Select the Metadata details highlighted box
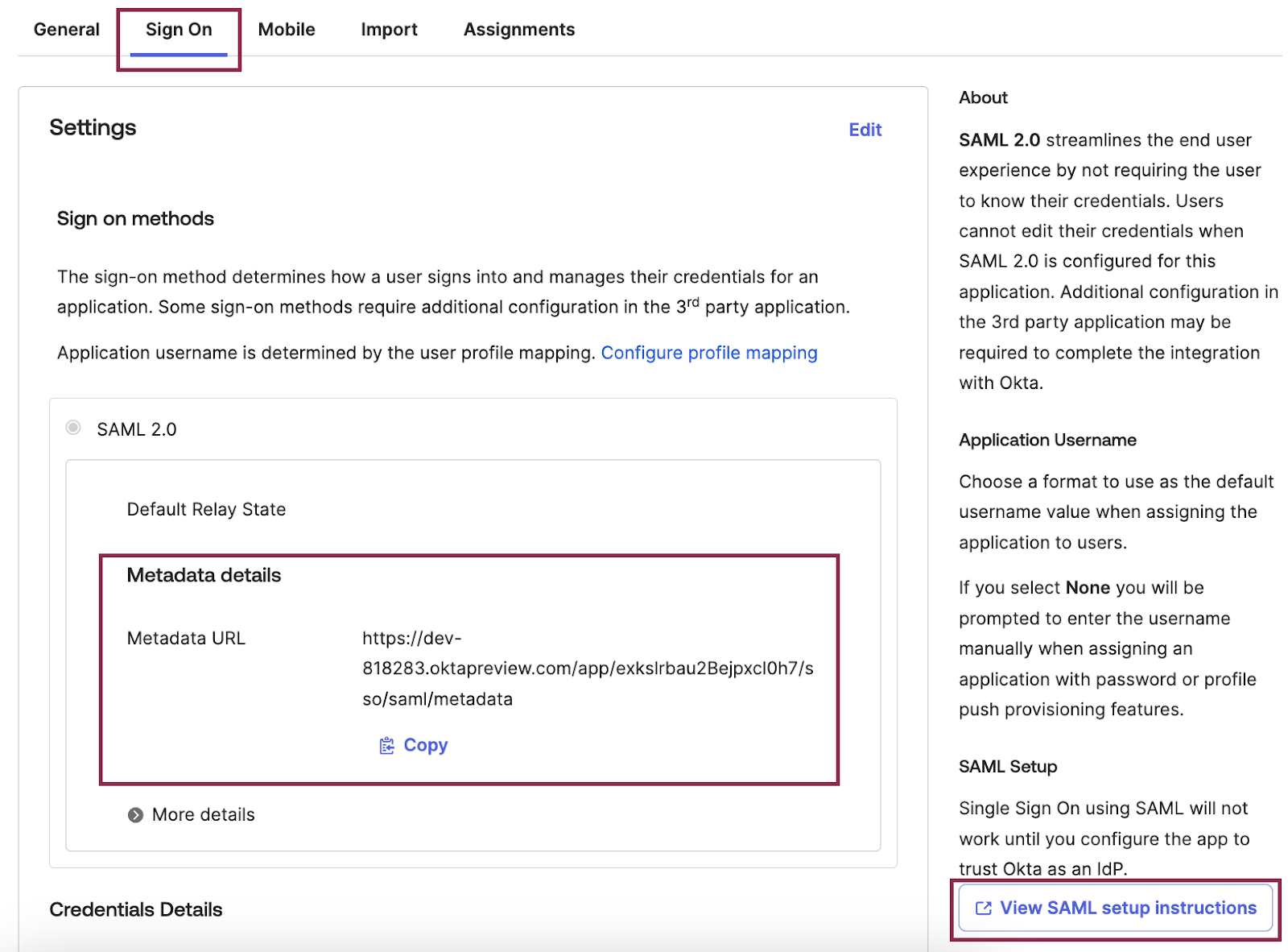This screenshot has width=1288, height=952. 470,667
